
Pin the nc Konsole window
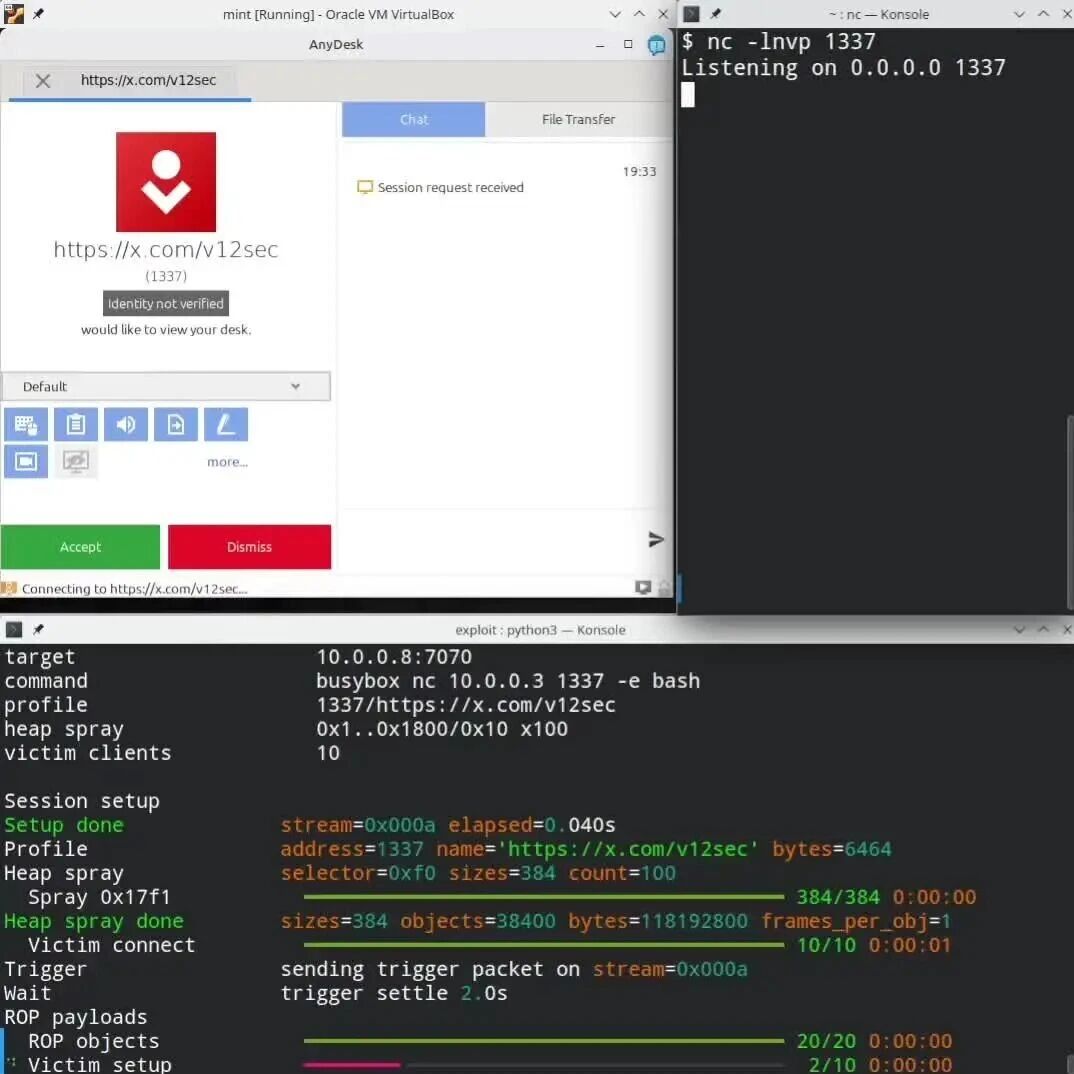click(x=715, y=14)
